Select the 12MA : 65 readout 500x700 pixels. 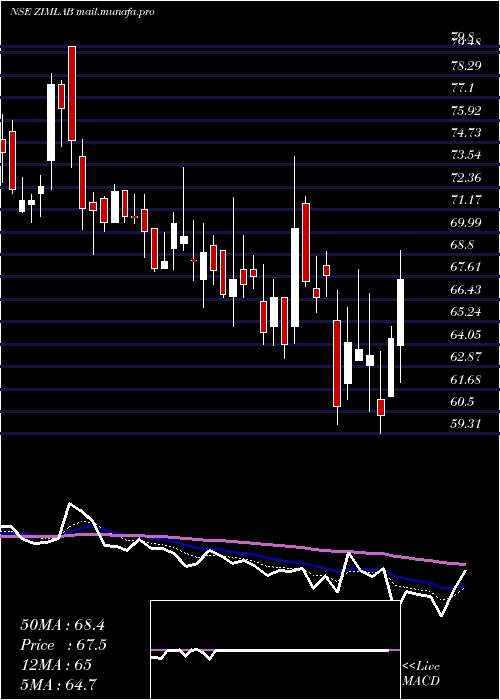click(x=56, y=664)
